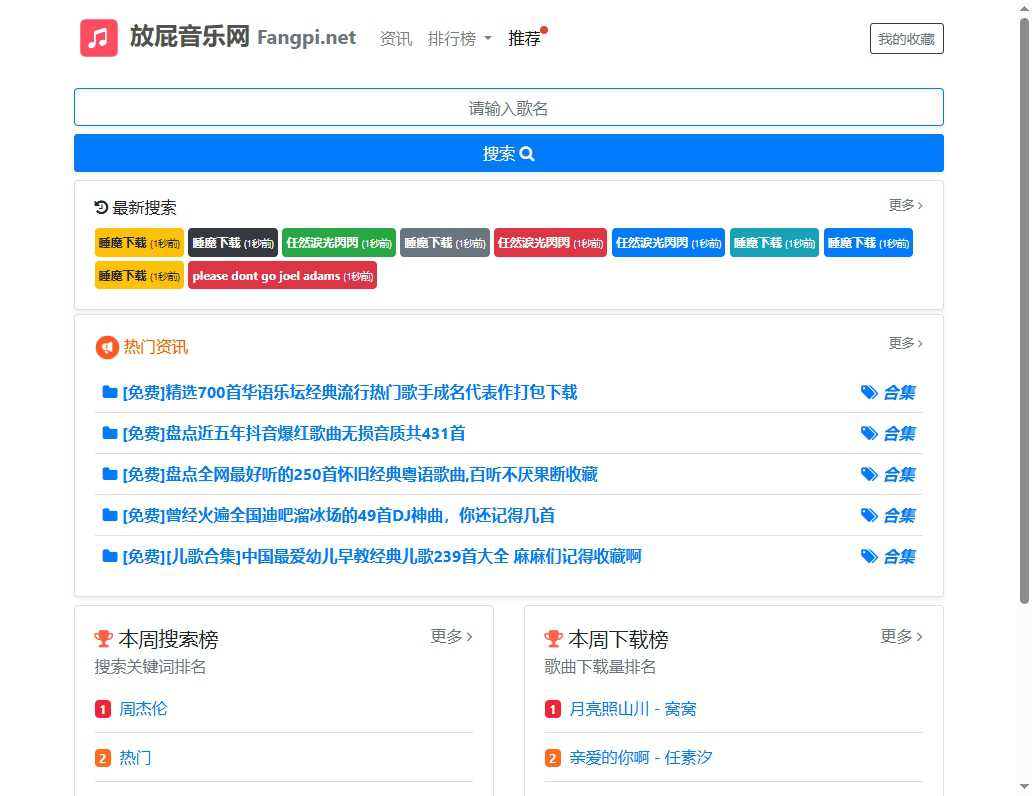Show 更多 in the 热门资讯 section

pos(905,343)
